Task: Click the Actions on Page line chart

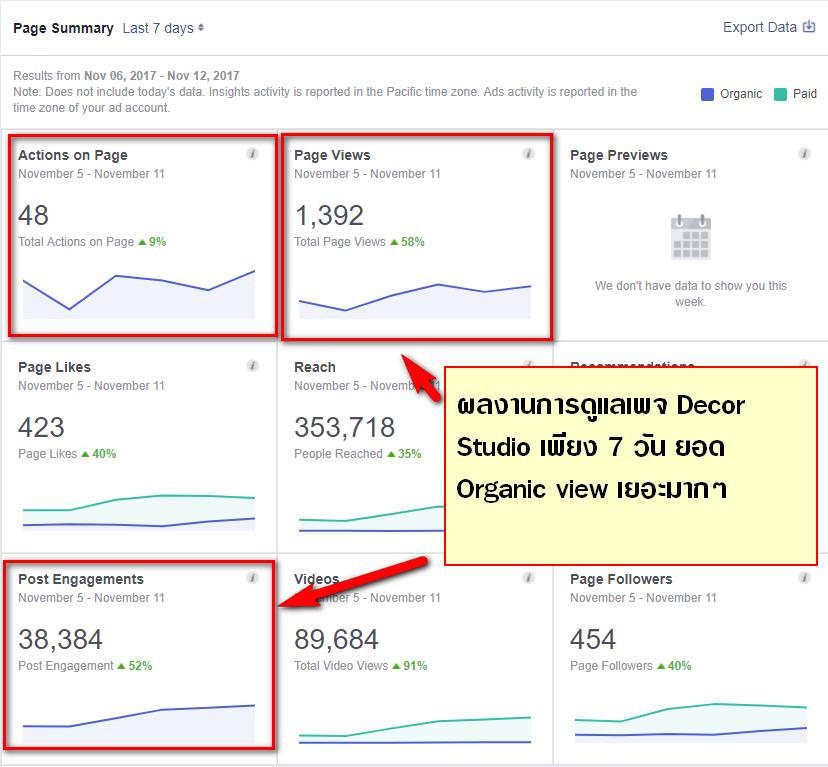Action: click(x=139, y=294)
